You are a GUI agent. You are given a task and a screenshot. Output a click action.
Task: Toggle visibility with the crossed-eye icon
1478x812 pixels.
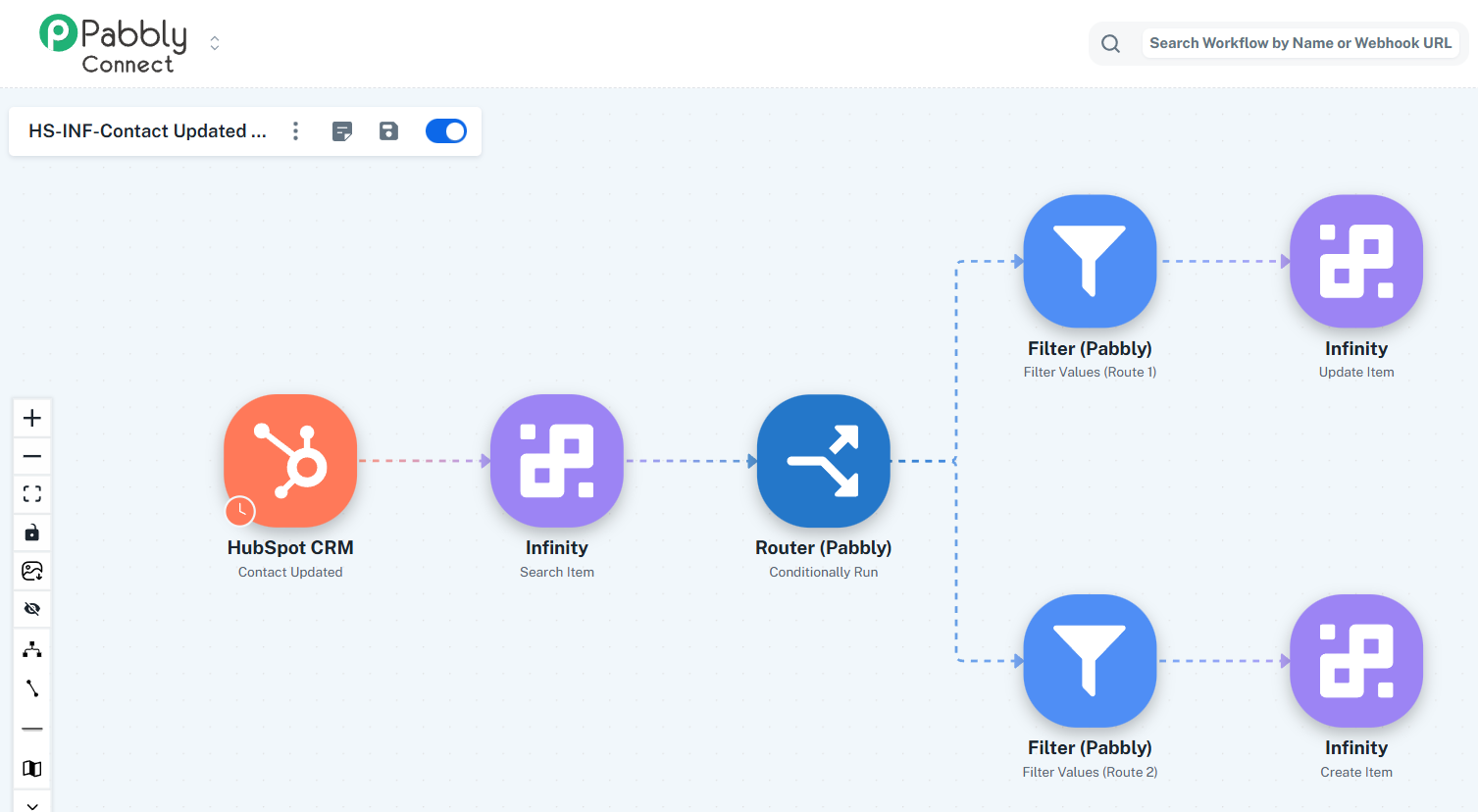tap(32, 609)
